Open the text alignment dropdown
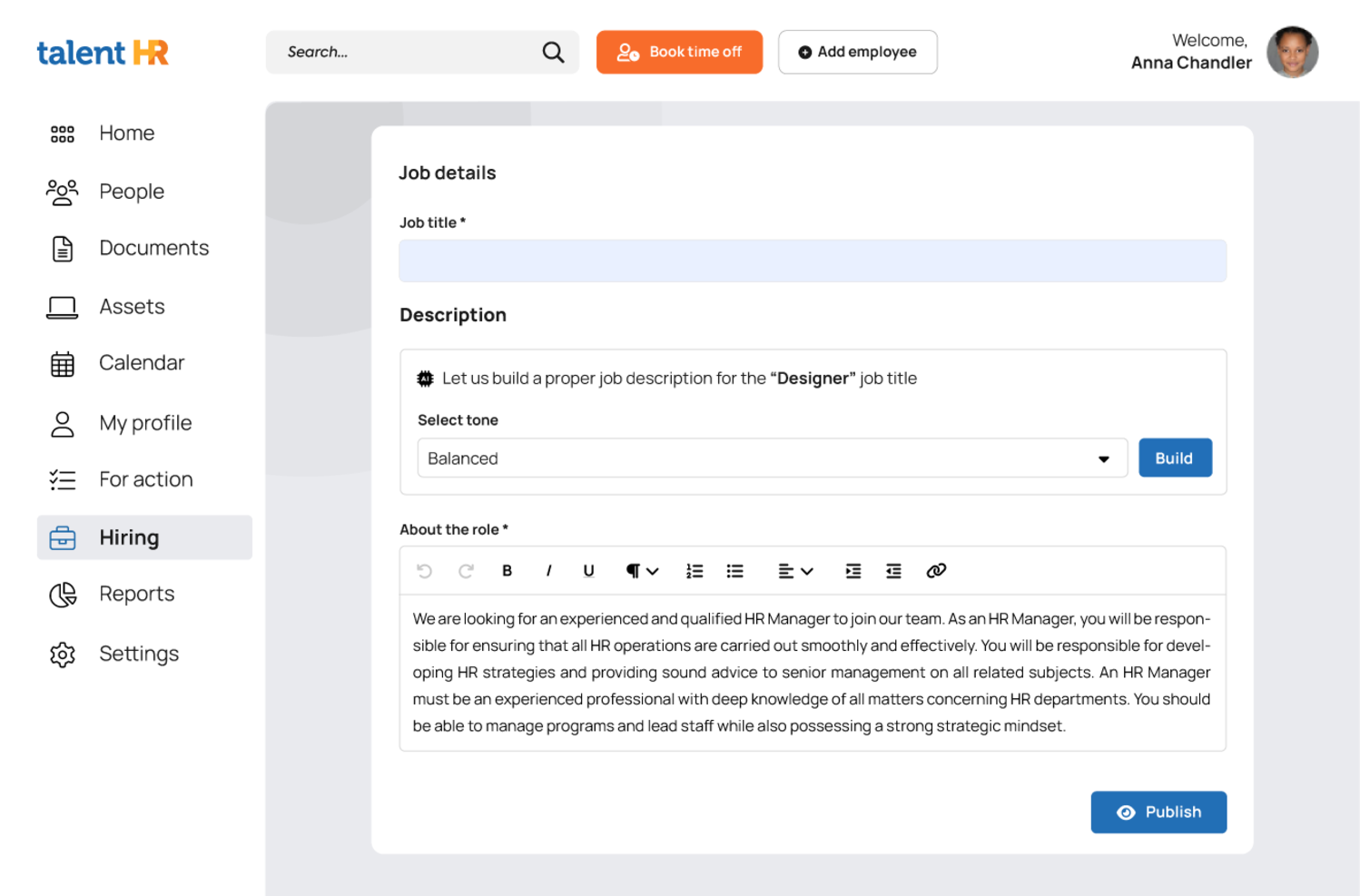Image resolution: width=1360 pixels, height=896 pixels. [x=794, y=571]
